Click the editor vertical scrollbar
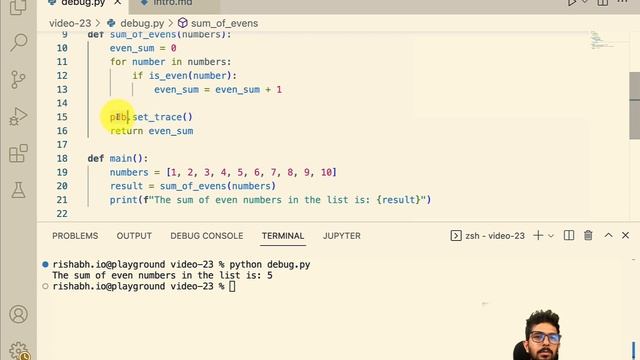 635,106
